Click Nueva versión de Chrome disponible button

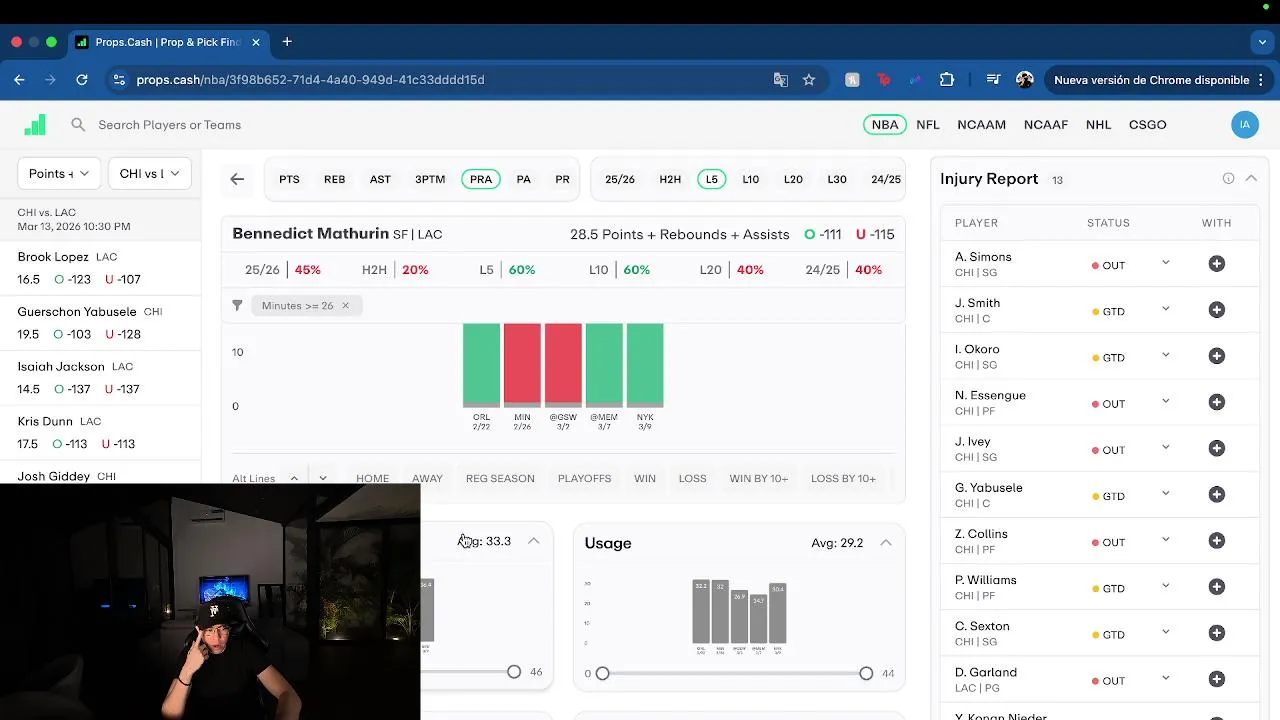point(1158,80)
